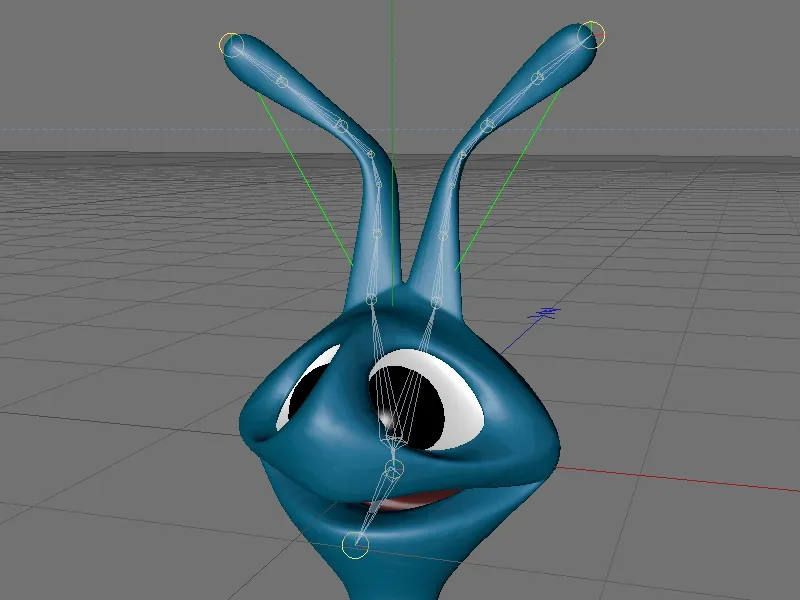The height and width of the screenshot is (600, 800).
Task: Click joint at base of right antenna
Action: click(436, 303)
